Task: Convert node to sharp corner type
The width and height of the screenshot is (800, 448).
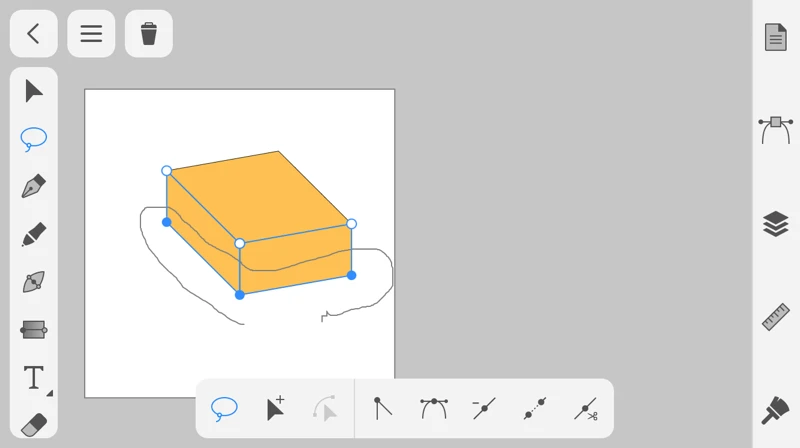Action: (x=382, y=408)
